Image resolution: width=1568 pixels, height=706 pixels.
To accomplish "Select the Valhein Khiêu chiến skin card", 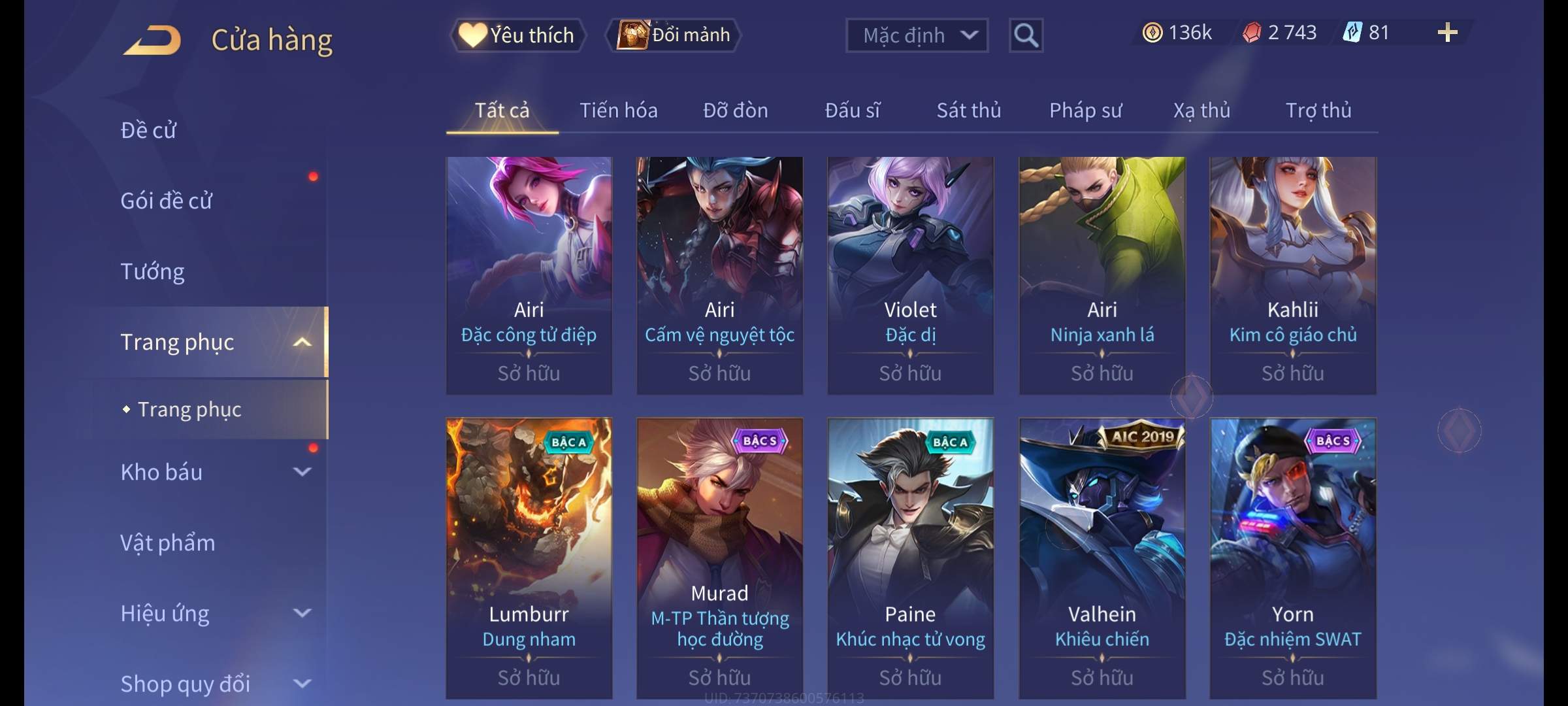I will 1102,558.
